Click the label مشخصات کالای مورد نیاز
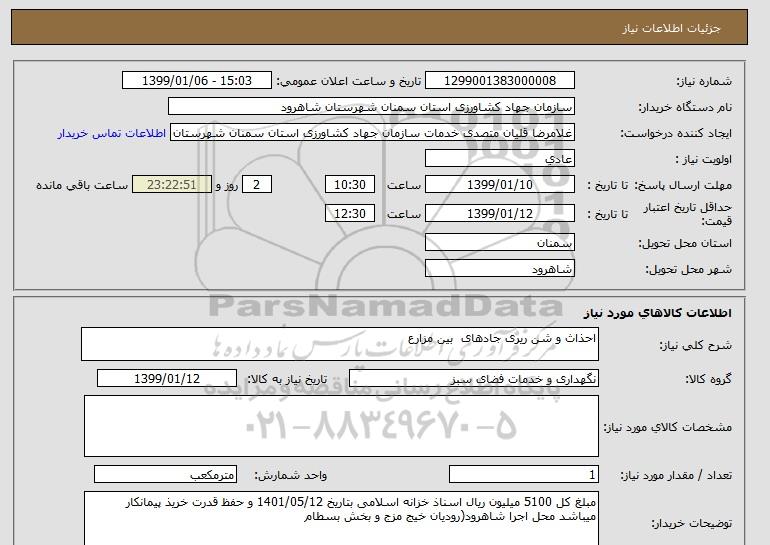This screenshot has width=770, height=545. tap(668, 428)
